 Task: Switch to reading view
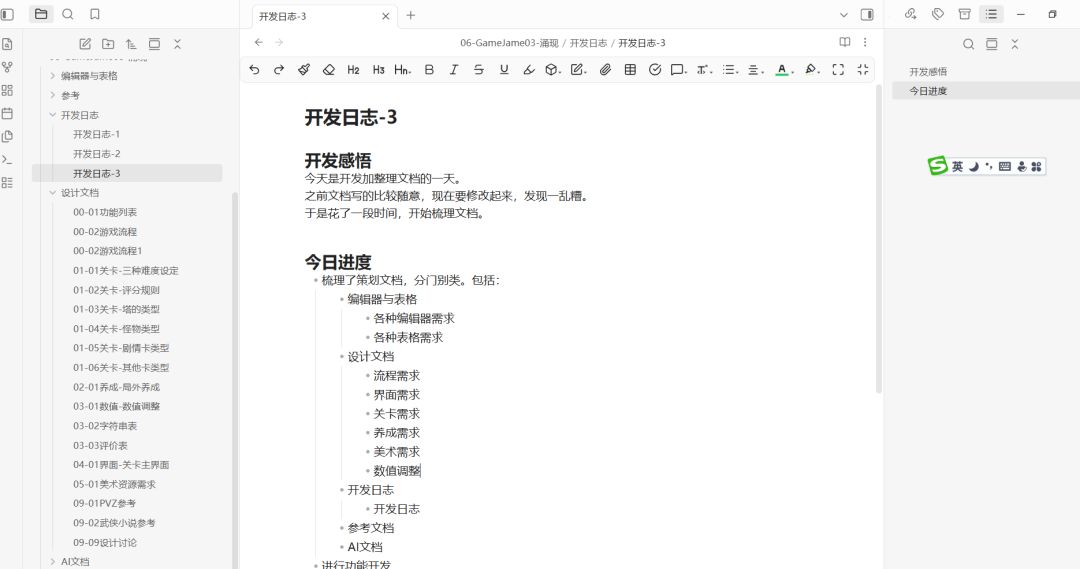(x=844, y=42)
